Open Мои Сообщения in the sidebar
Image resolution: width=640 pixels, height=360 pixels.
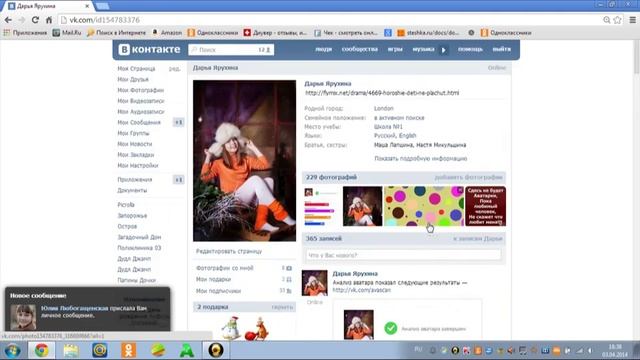[x=139, y=122]
